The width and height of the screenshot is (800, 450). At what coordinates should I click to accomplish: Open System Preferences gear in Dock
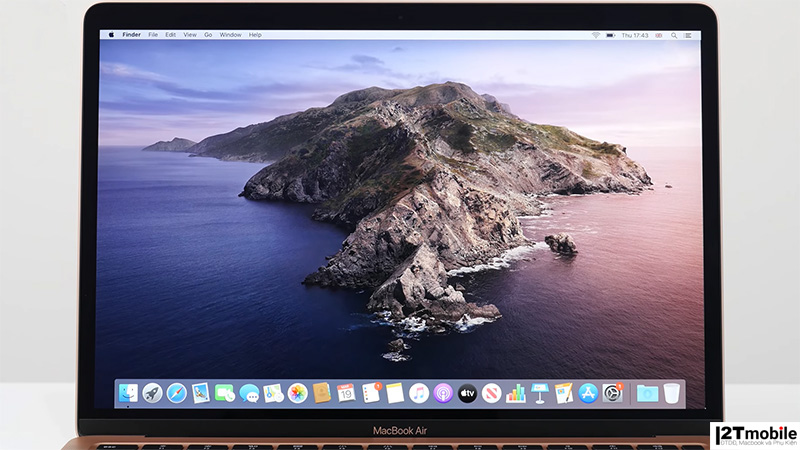point(612,393)
